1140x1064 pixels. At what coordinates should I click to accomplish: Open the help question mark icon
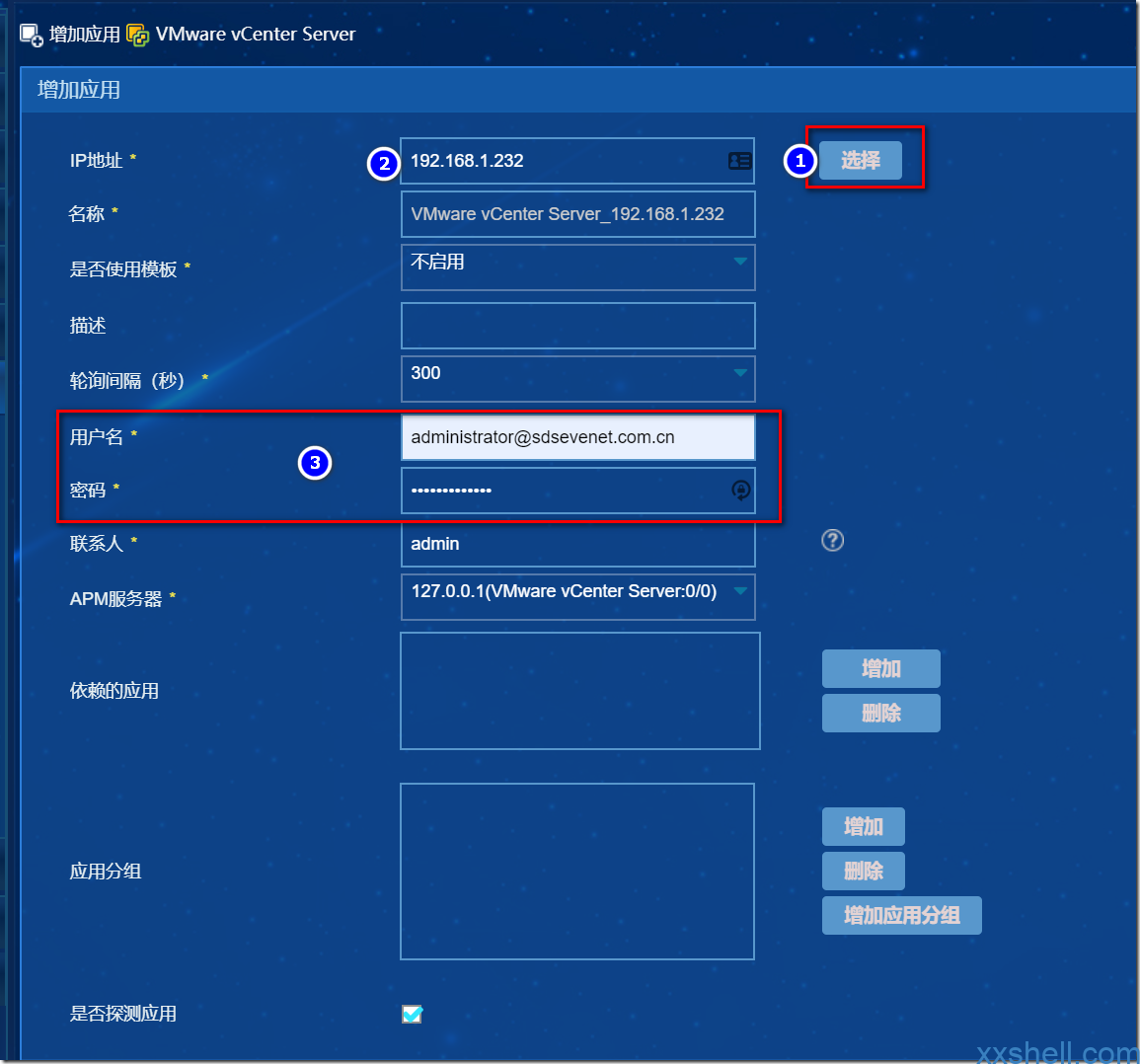tap(832, 540)
